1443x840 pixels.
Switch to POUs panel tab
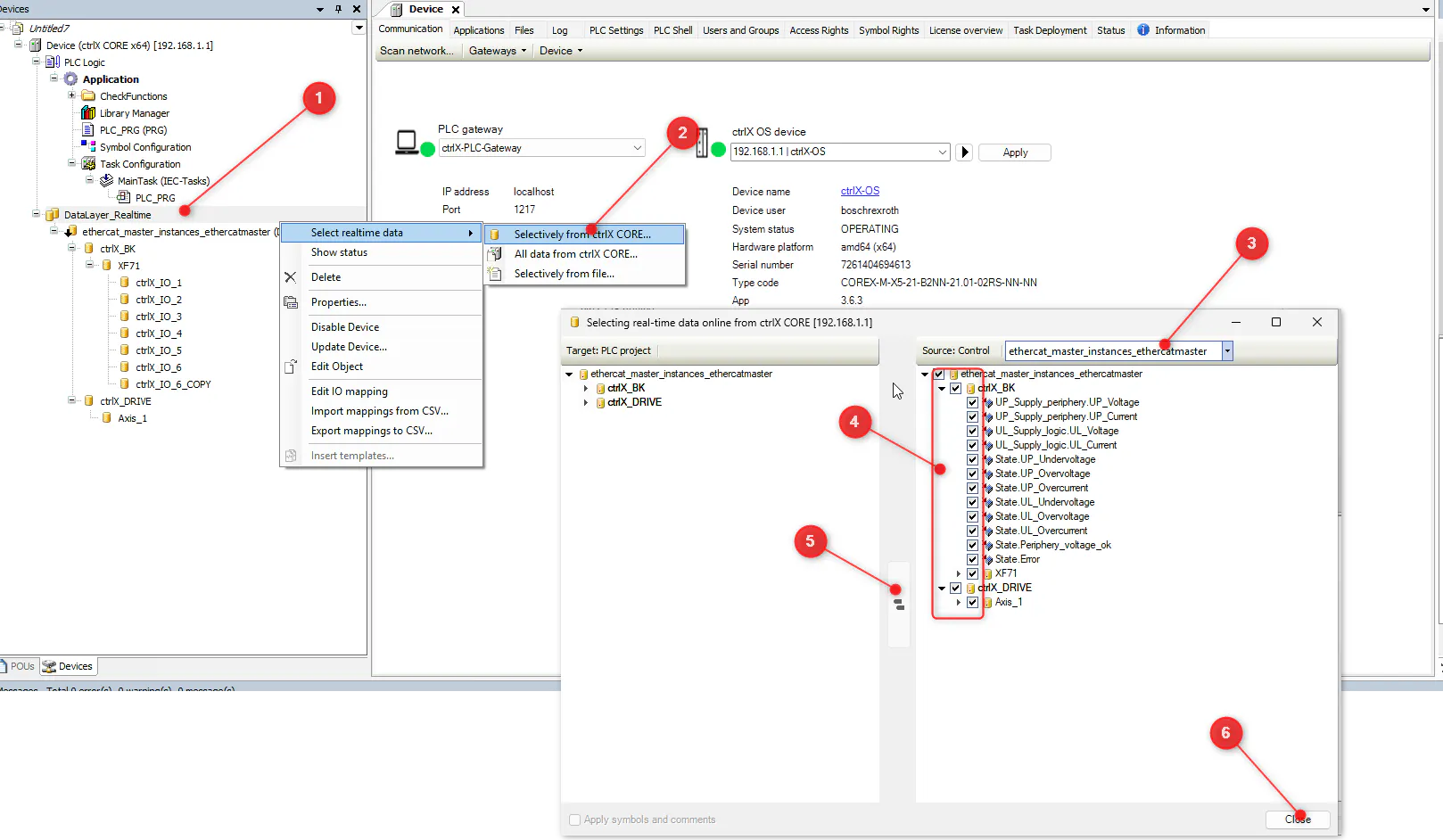pos(18,666)
